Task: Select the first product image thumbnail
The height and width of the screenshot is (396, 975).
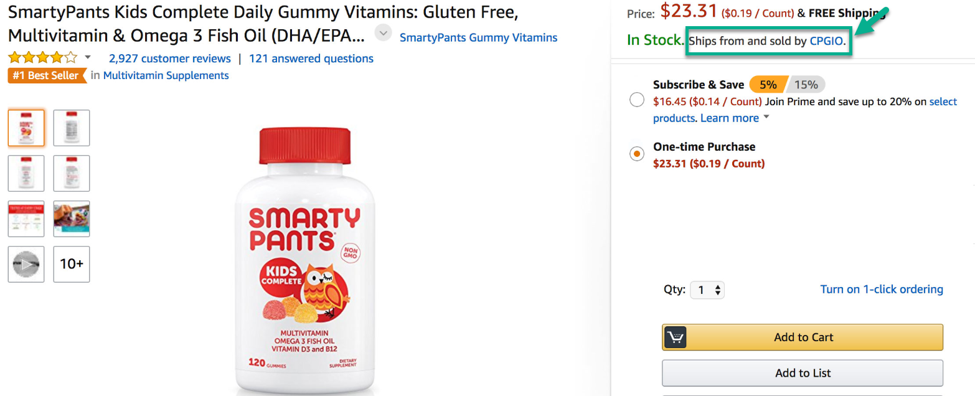Action: click(26, 127)
